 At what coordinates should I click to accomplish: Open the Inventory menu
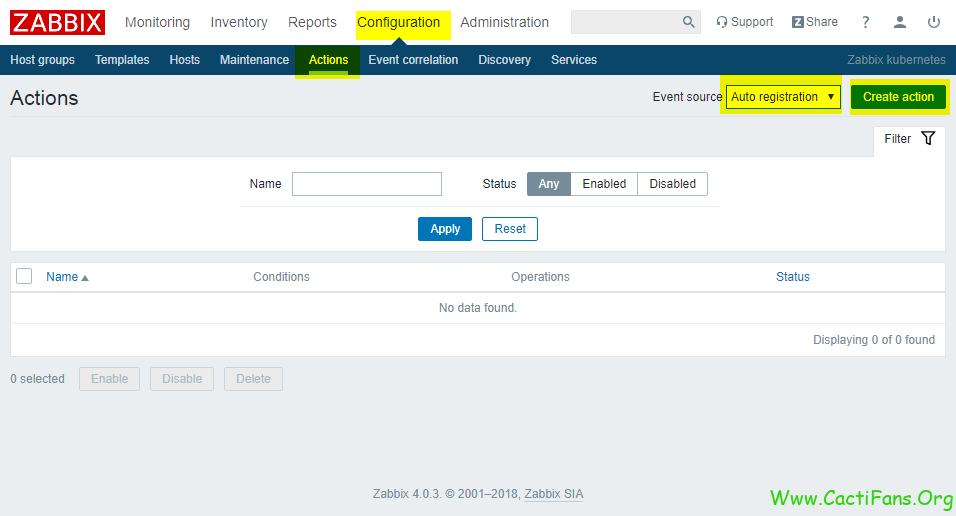coord(239,23)
